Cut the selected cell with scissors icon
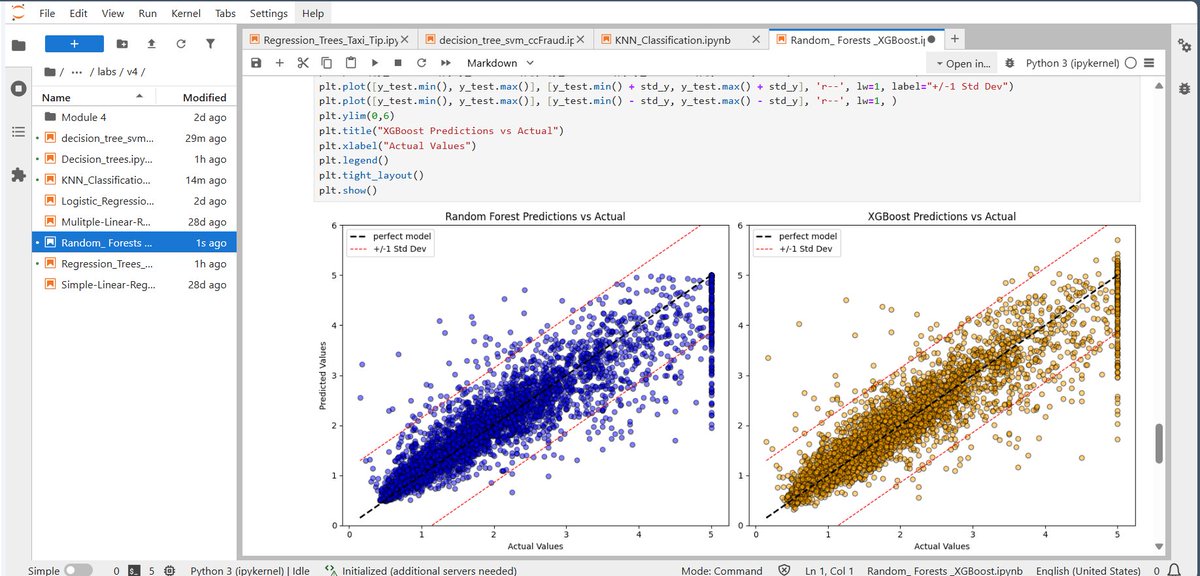The image size is (1200, 576). point(303,63)
